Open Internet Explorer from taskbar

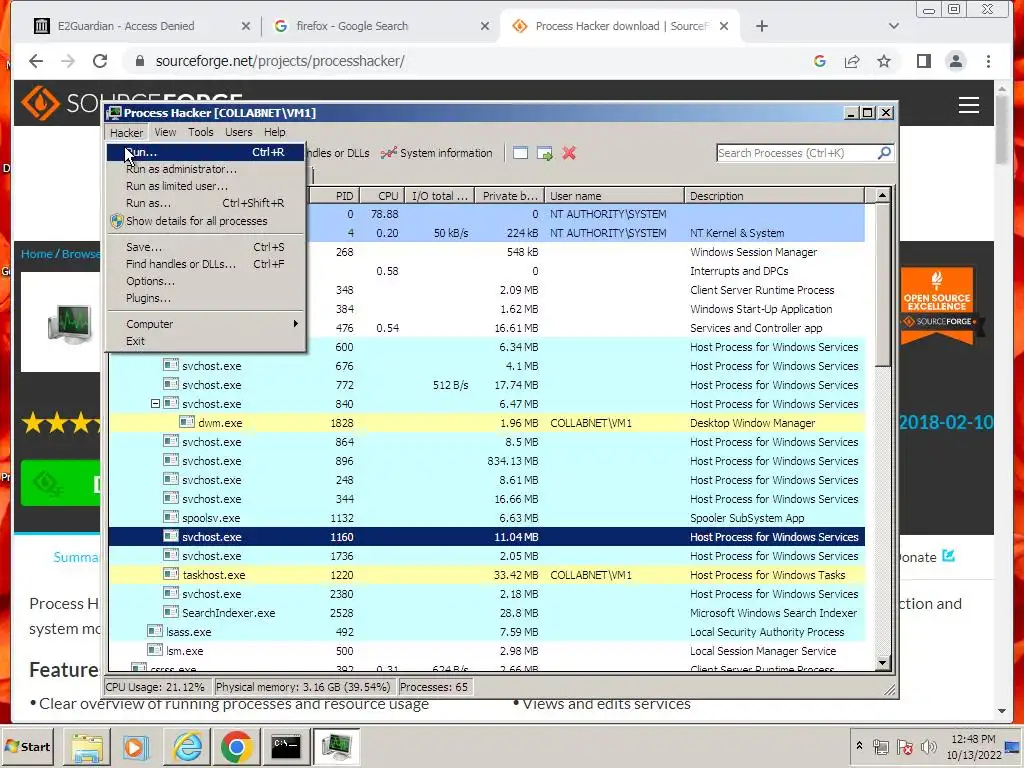coord(187,746)
